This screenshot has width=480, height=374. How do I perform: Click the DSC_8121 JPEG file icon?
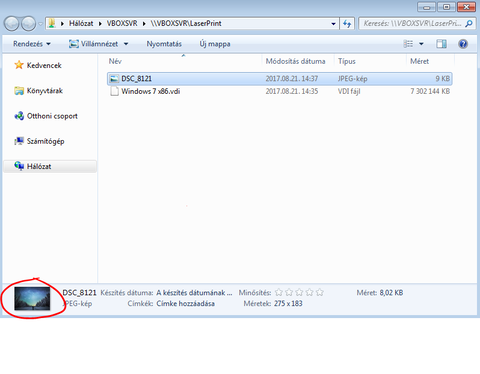pyautogui.click(x=114, y=79)
